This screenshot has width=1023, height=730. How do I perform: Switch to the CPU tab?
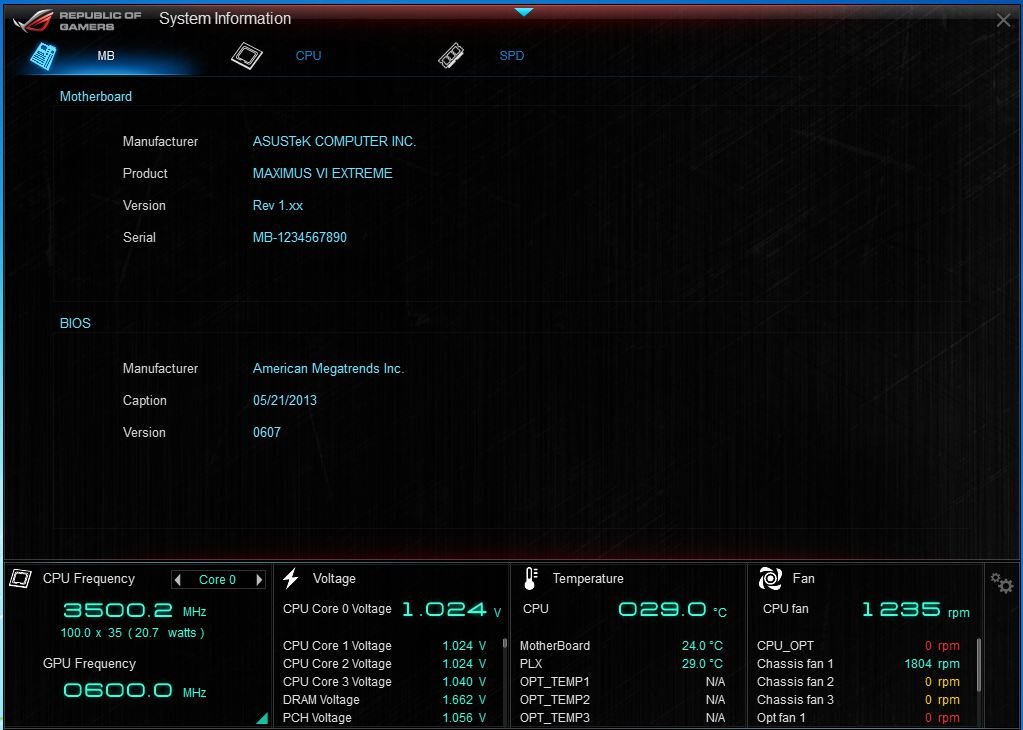[308, 56]
